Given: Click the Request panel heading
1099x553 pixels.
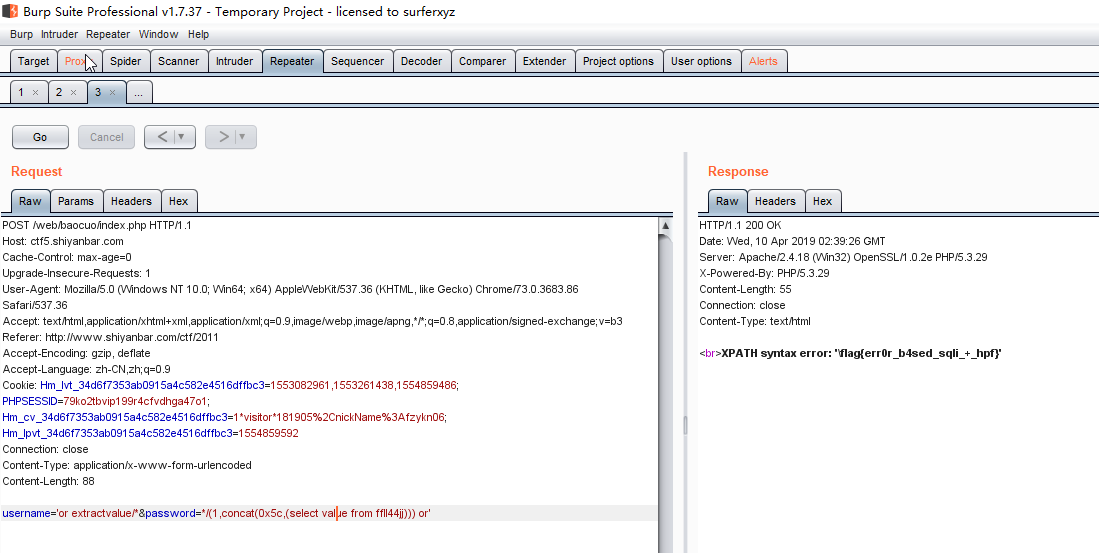Looking at the screenshot, I should pos(36,172).
